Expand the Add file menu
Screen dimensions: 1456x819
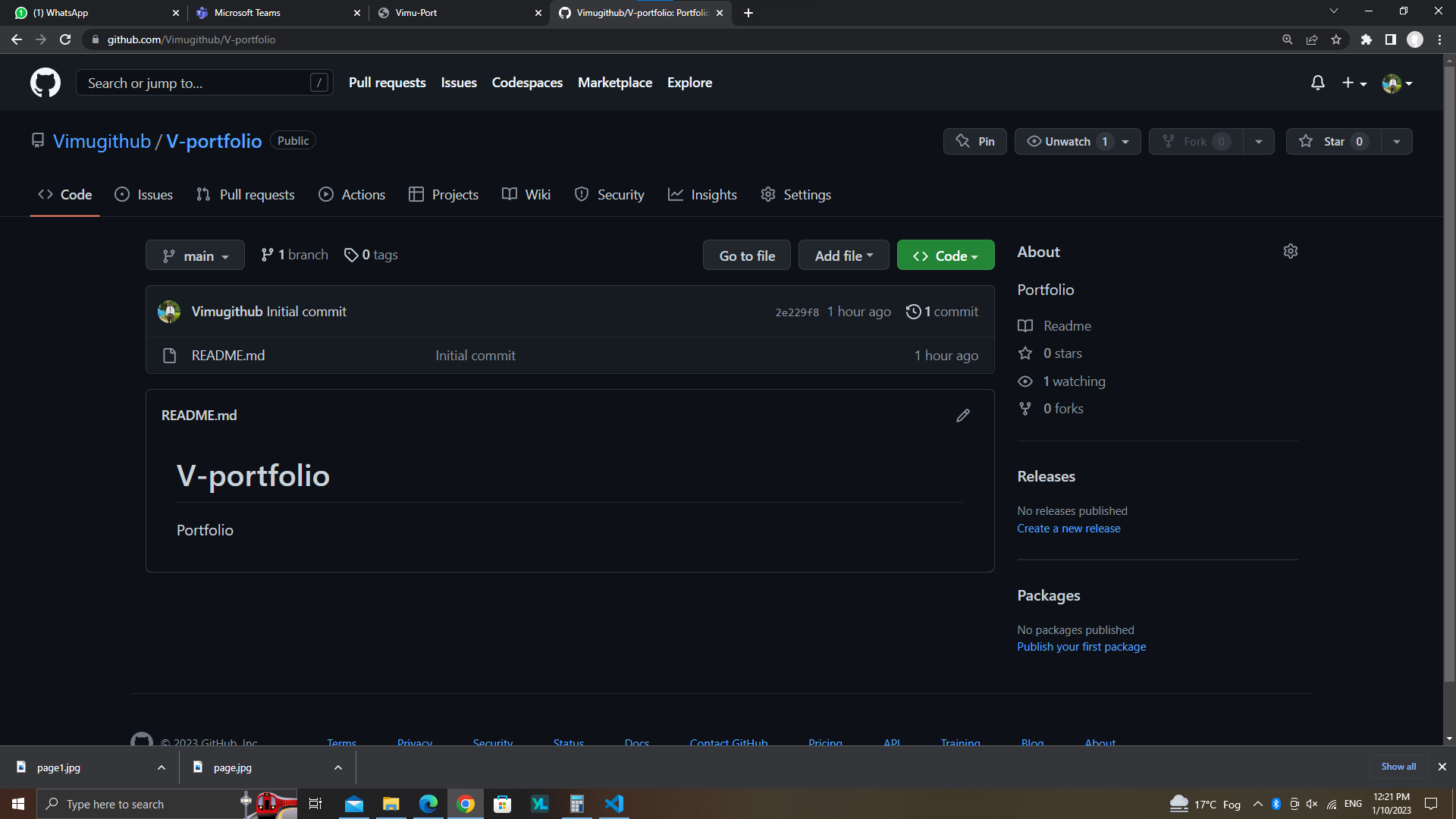pyautogui.click(x=843, y=256)
